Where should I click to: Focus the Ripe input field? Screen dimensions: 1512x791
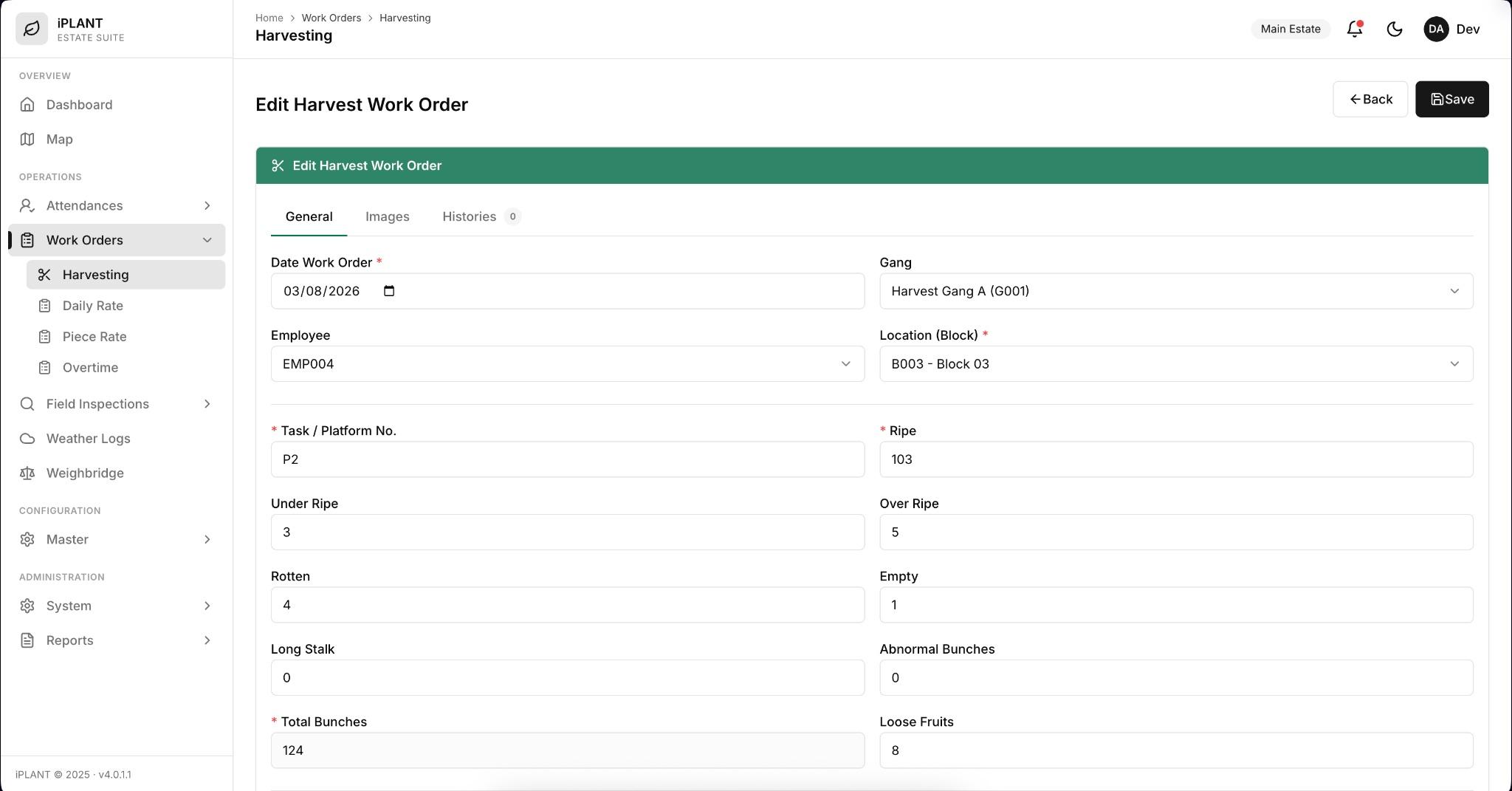click(1176, 459)
